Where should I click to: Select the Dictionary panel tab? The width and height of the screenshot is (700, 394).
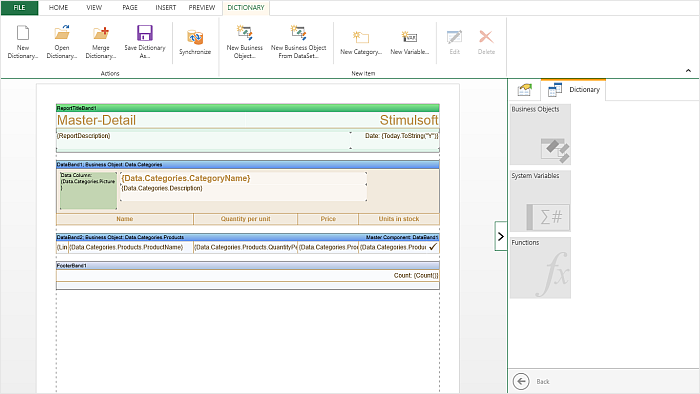(574, 90)
